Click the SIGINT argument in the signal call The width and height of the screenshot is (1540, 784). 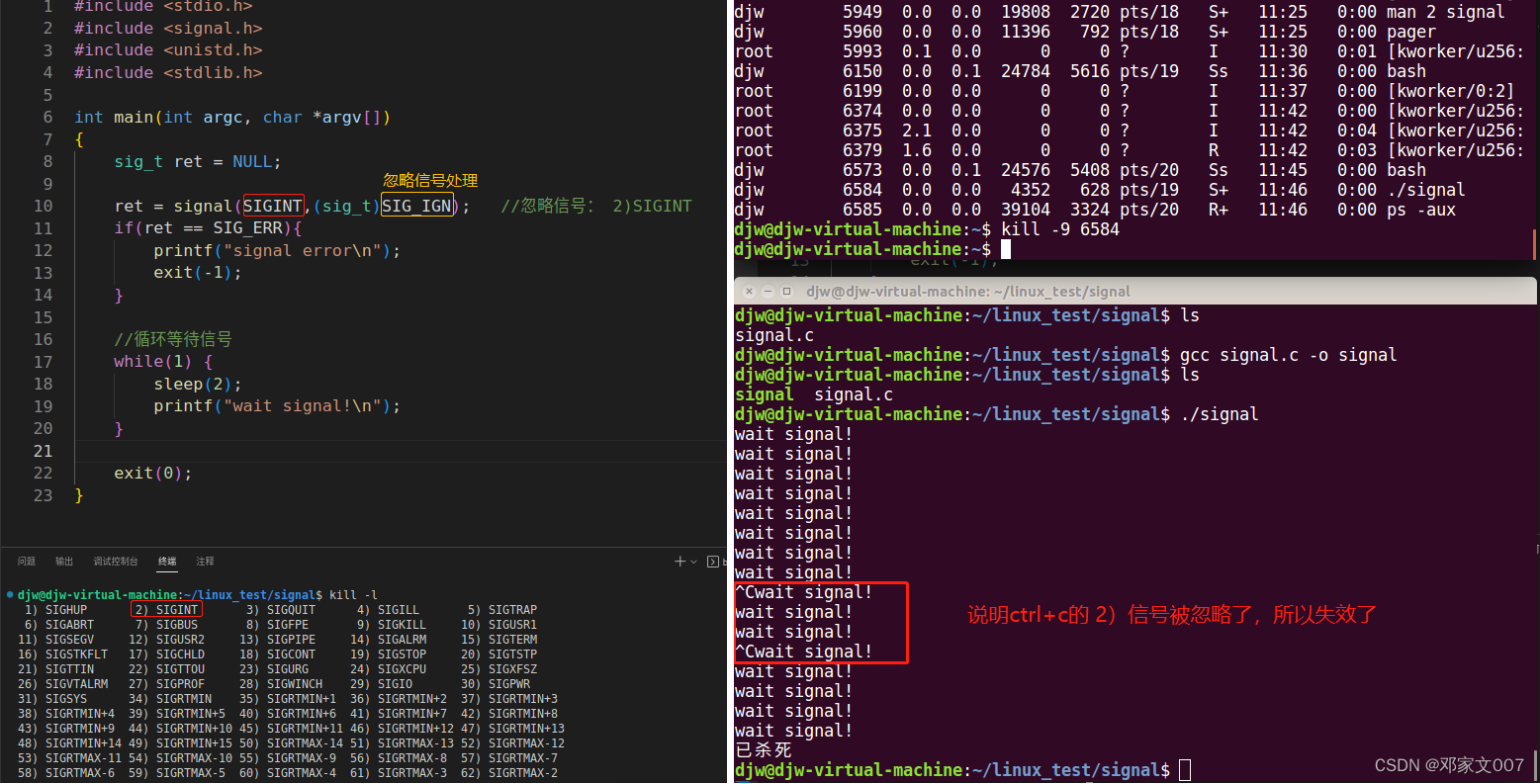[x=273, y=206]
